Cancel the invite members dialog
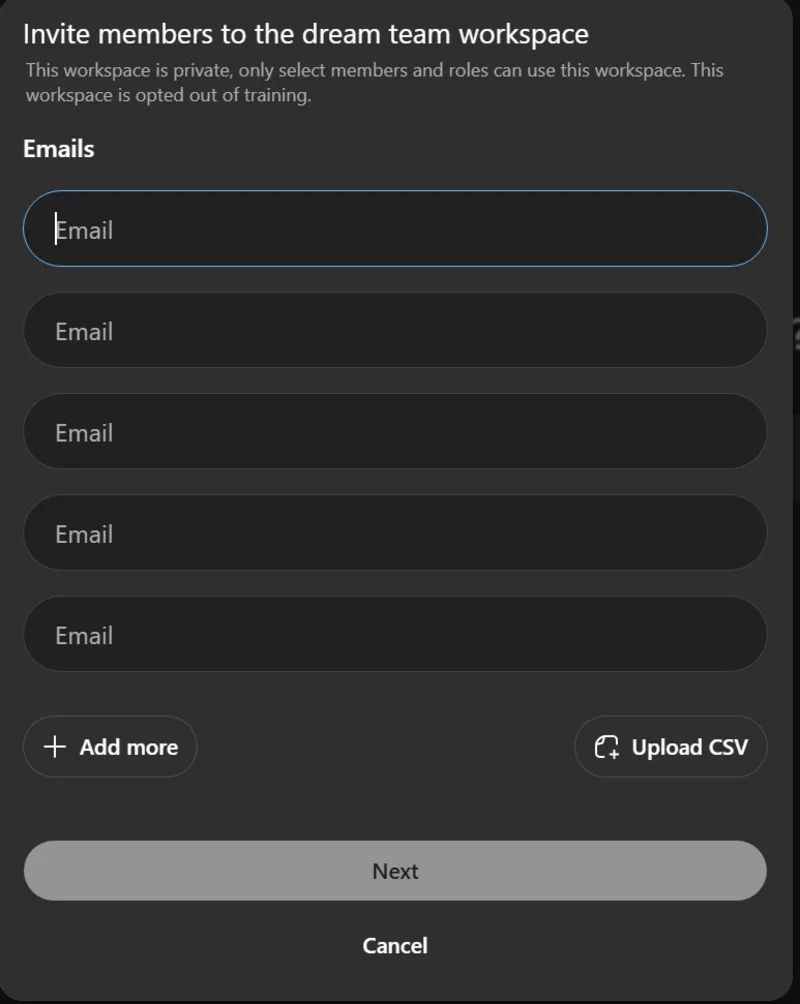Screen dimensions: 800x1004 tap(395, 945)
